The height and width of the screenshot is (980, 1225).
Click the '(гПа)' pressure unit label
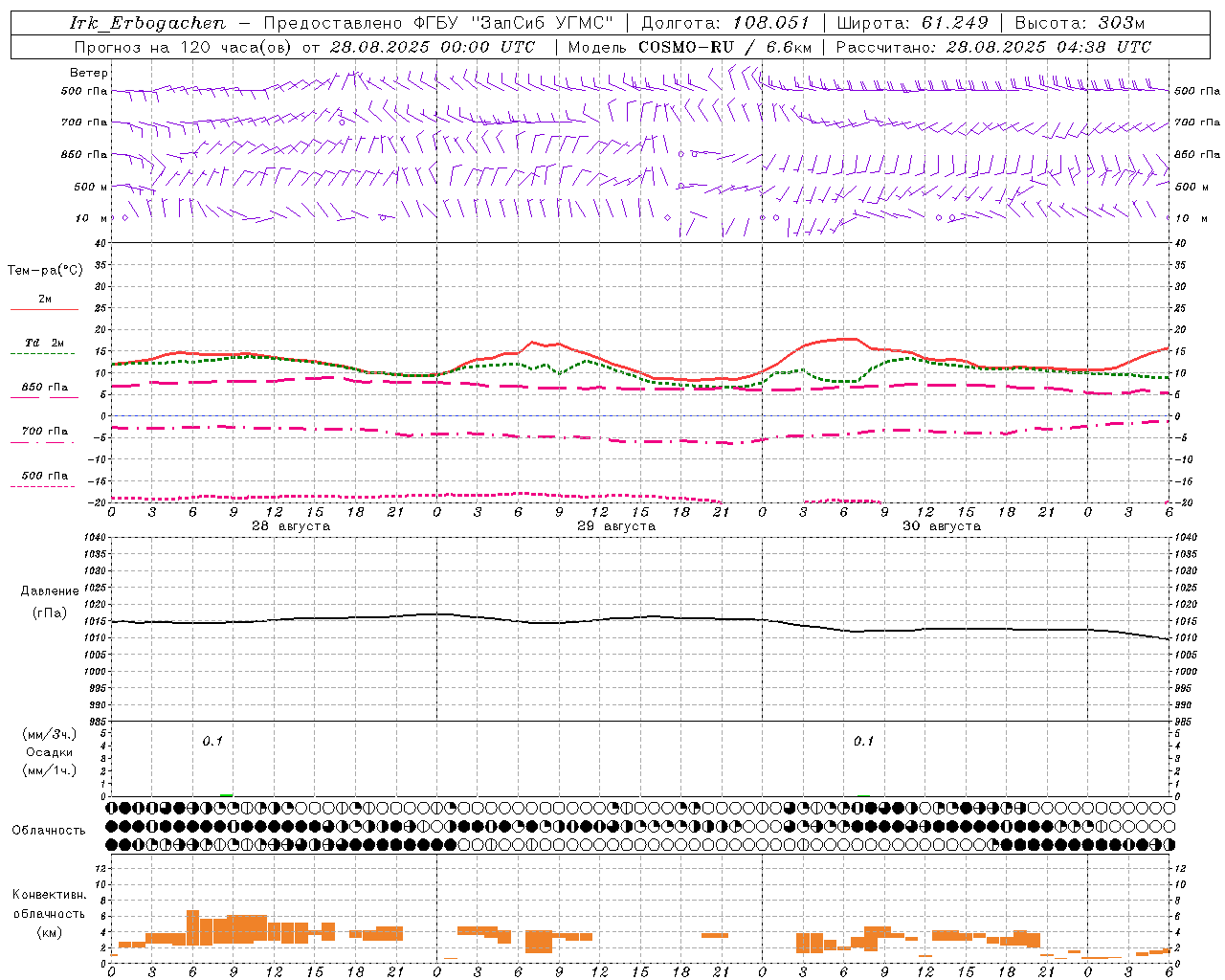(x=50, y=612)
